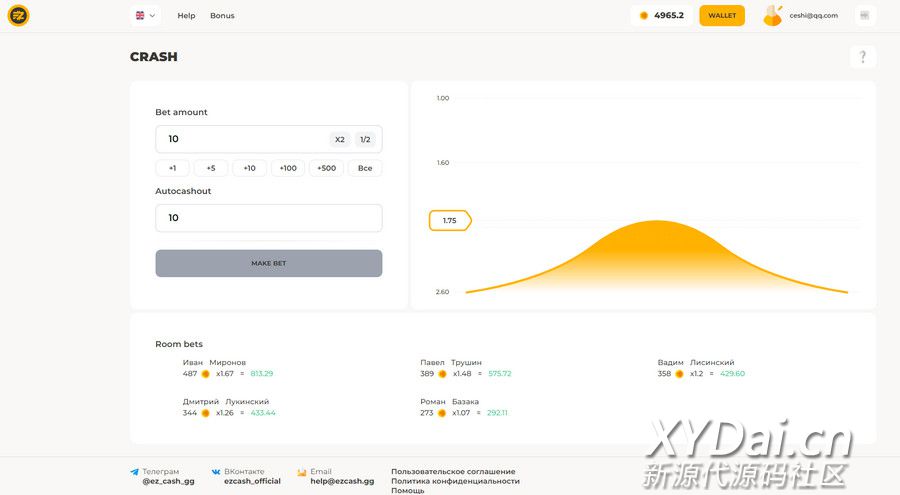Click the EZ Cash logo icon

coord(18,16)
